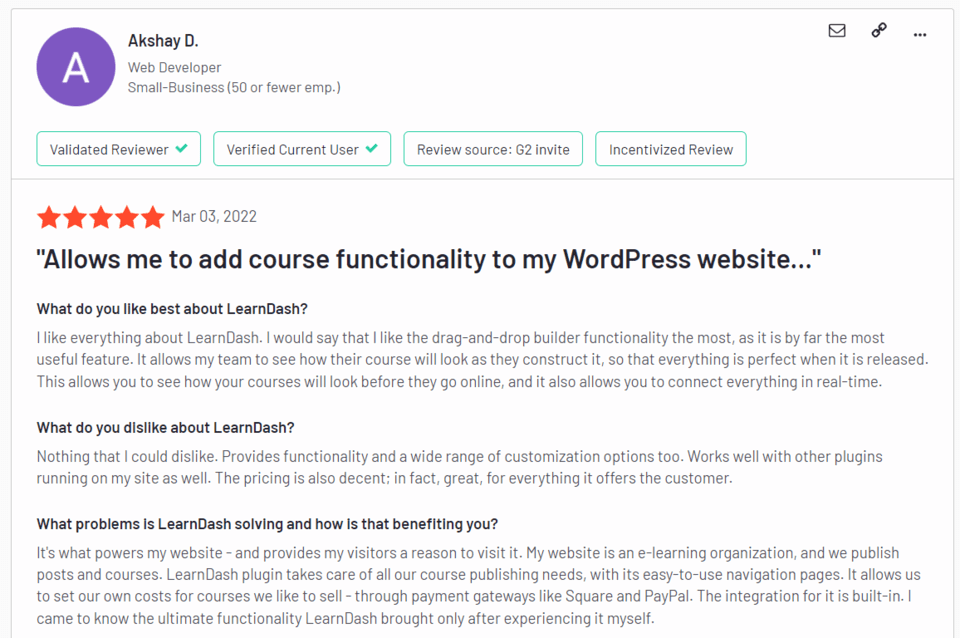Click the Incentivized Review badge
This screenshot has width=960, height=638.
[x=671, y=148]
